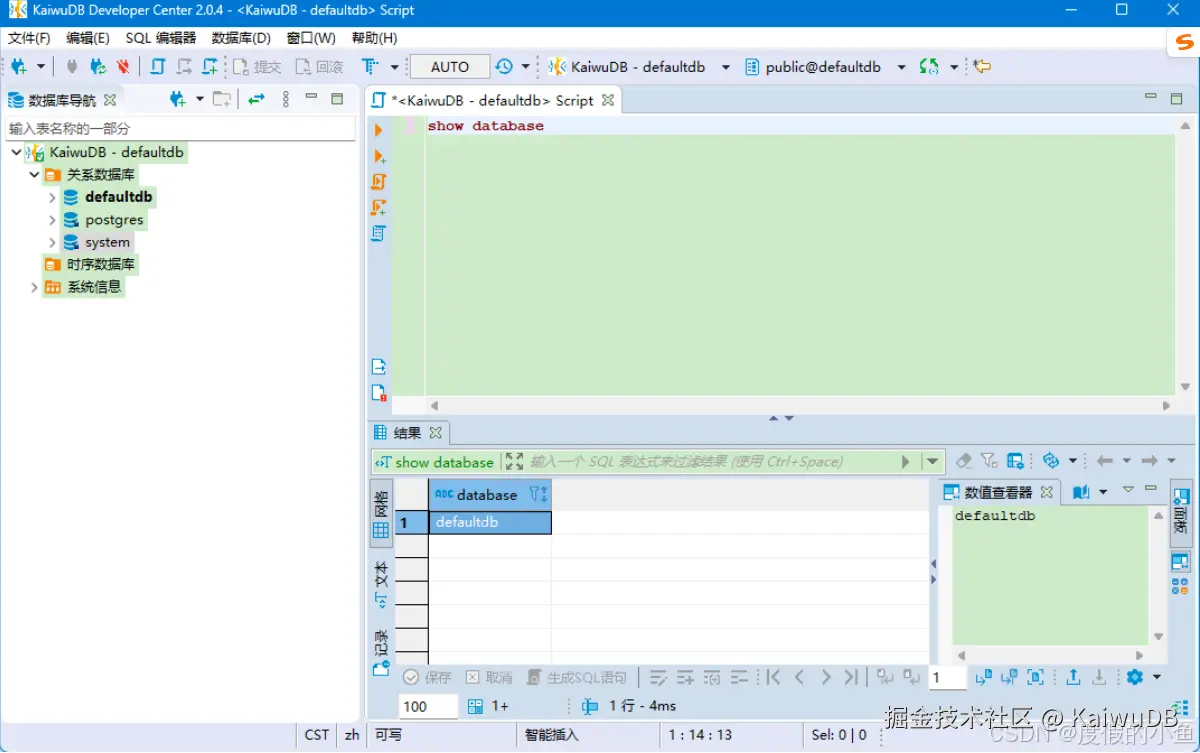Screen dimensions: 1200x753
Task: Click the Reconnect icon in main toolbar
Action: tap(97, 67)
